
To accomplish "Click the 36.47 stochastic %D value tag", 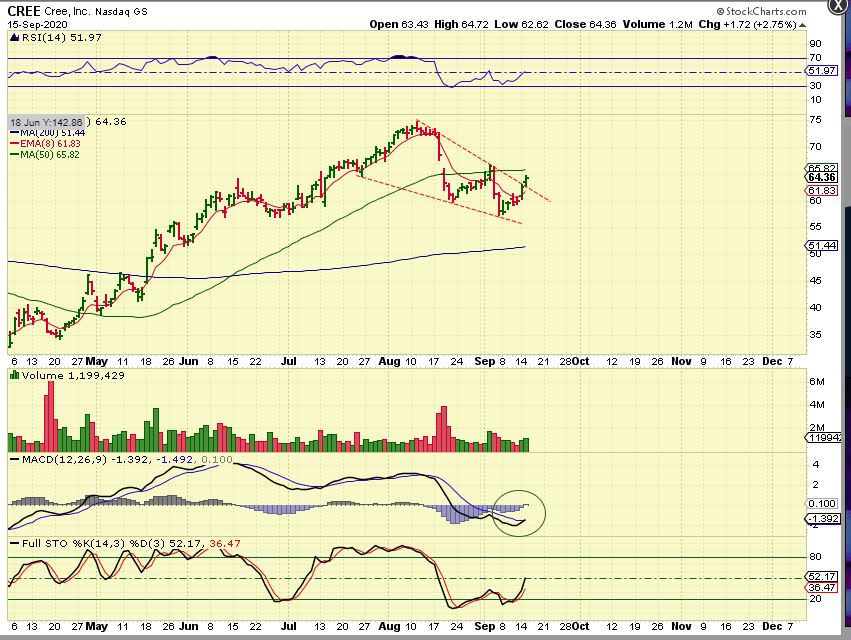I will (821, 589).
